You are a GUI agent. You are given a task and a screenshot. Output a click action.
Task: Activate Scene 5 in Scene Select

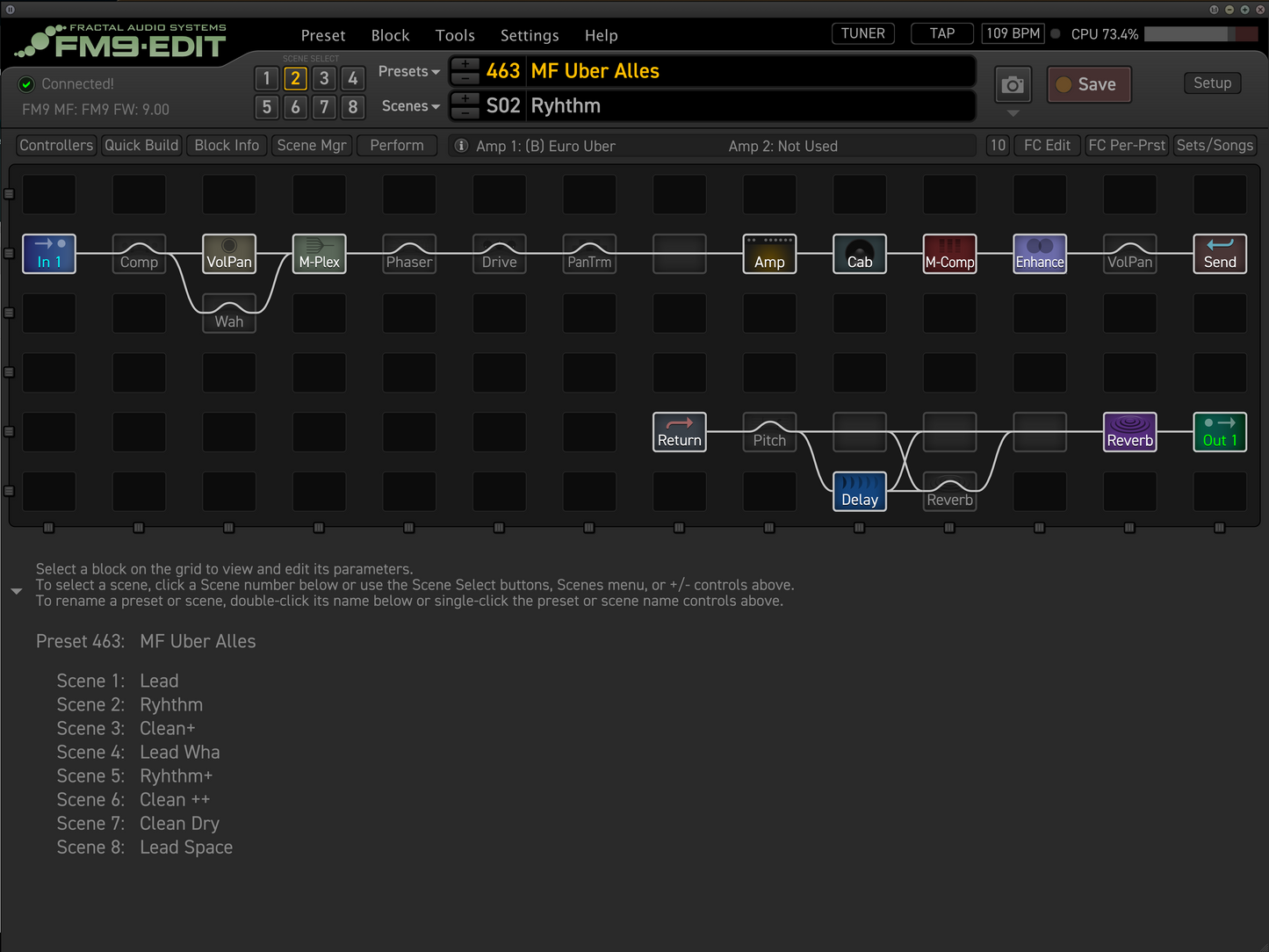266,107
